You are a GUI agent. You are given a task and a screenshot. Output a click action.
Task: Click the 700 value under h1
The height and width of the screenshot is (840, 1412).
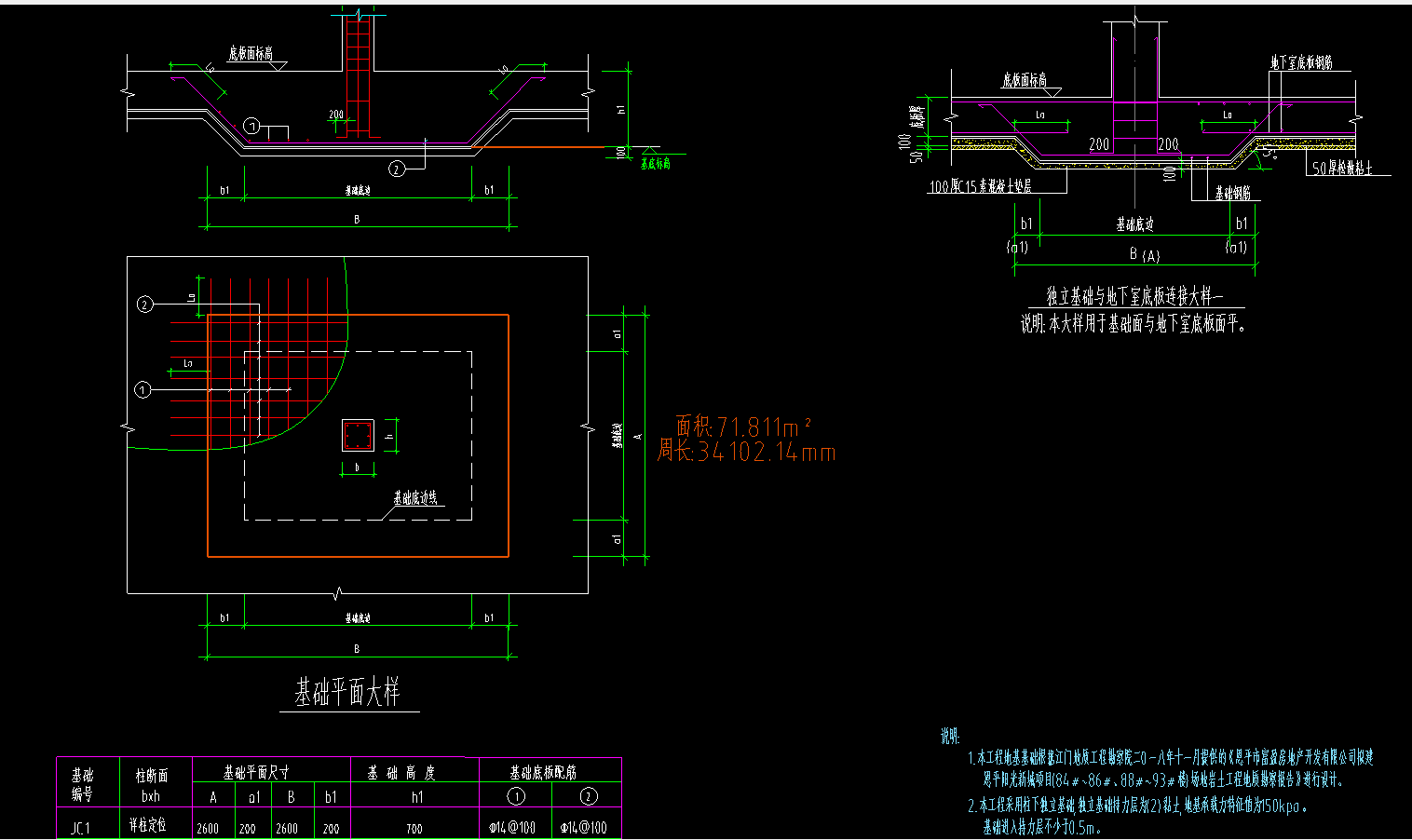(414, 828)
